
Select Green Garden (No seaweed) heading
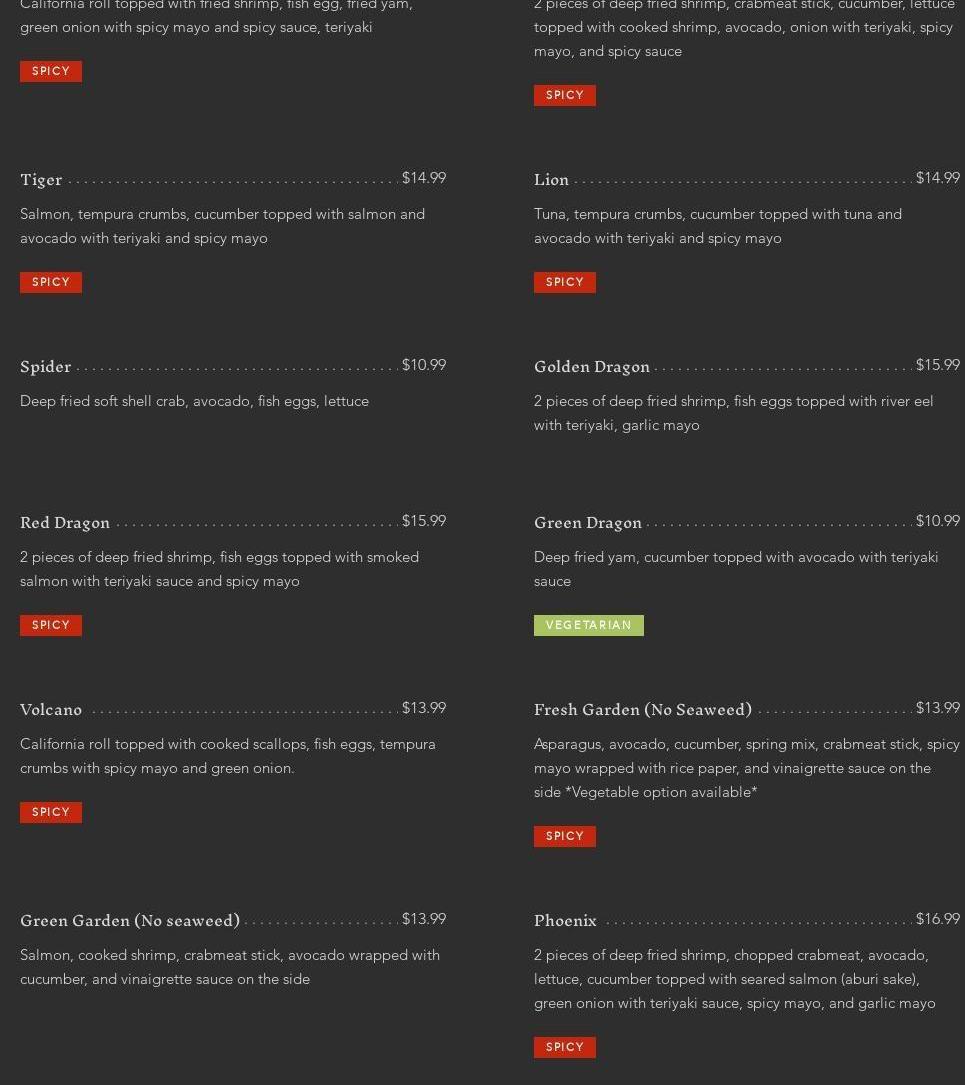pos(130,920)
